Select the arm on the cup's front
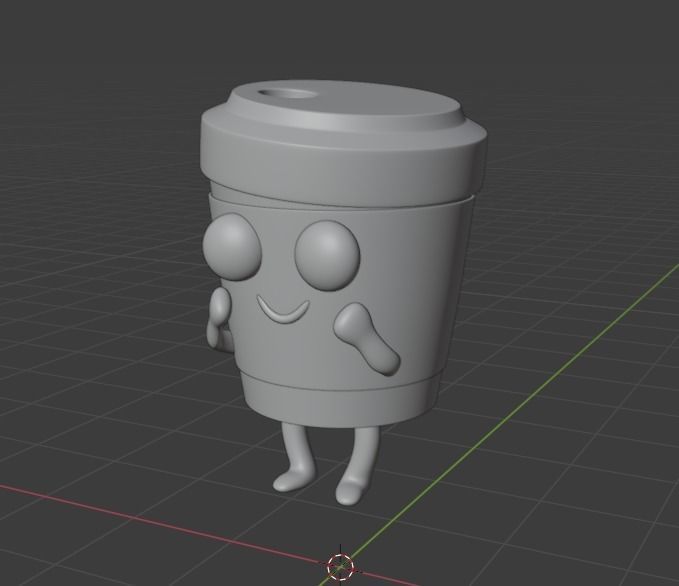The height and width of the screenshot is (586, 679). [366, 338]
